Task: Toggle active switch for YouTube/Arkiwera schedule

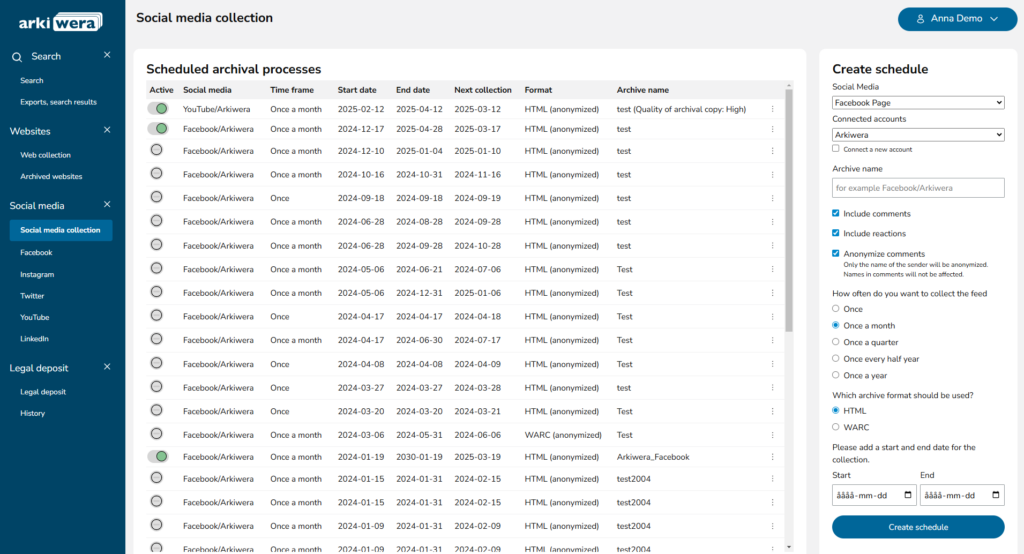Action: [158, 108]
